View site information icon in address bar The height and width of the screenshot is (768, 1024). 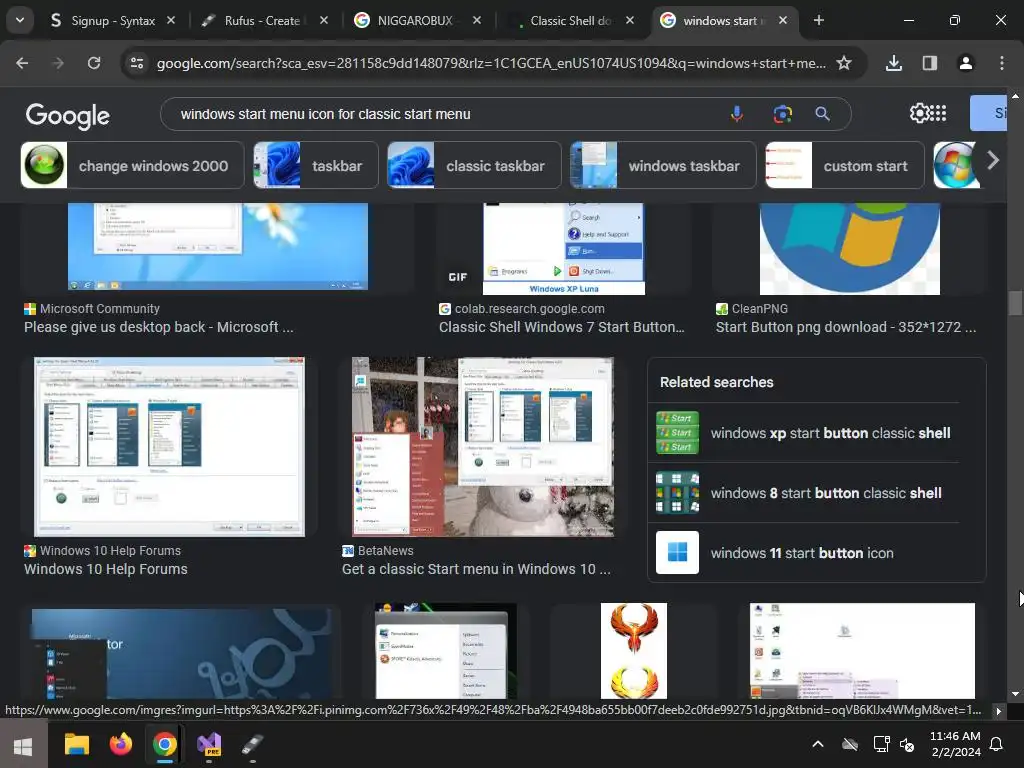pyautogui.click(x=137, y=63)
